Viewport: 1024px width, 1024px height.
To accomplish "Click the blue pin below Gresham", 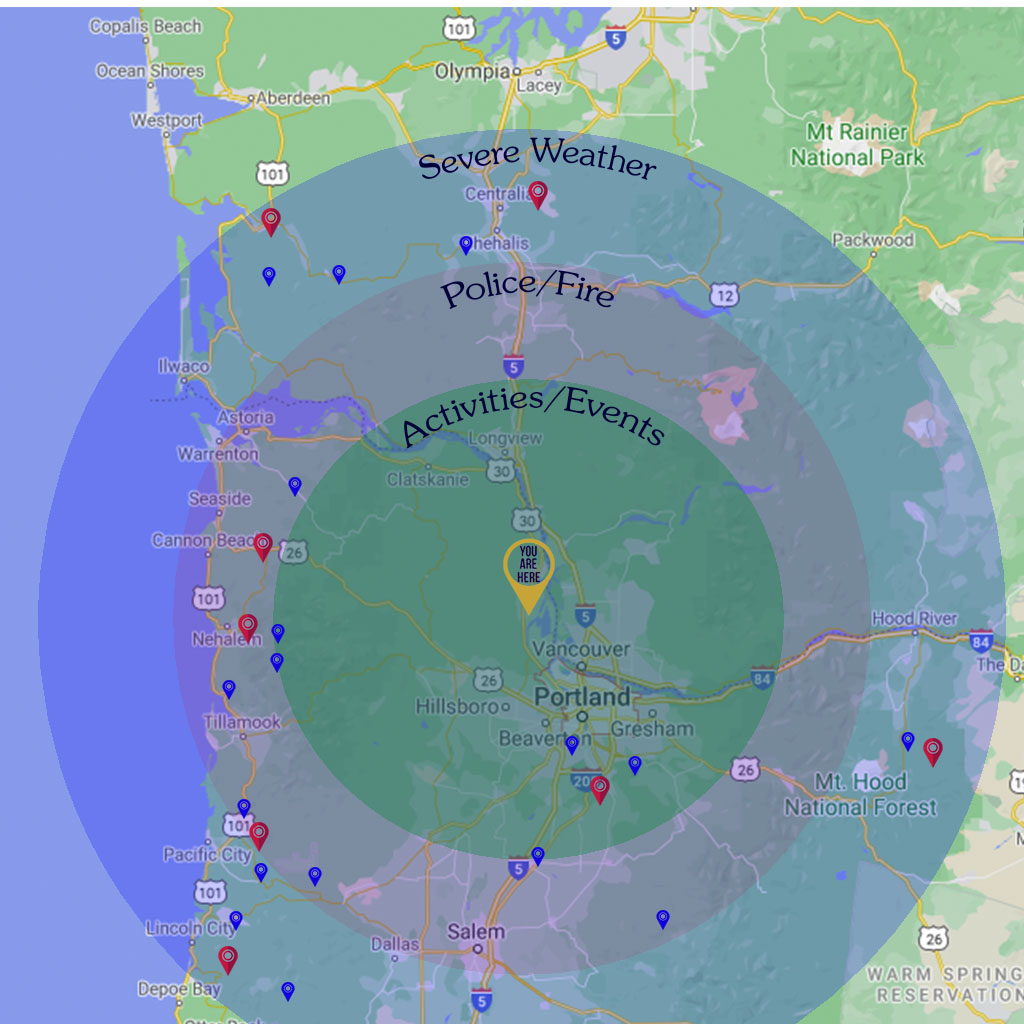I will (x=635, y=765).
